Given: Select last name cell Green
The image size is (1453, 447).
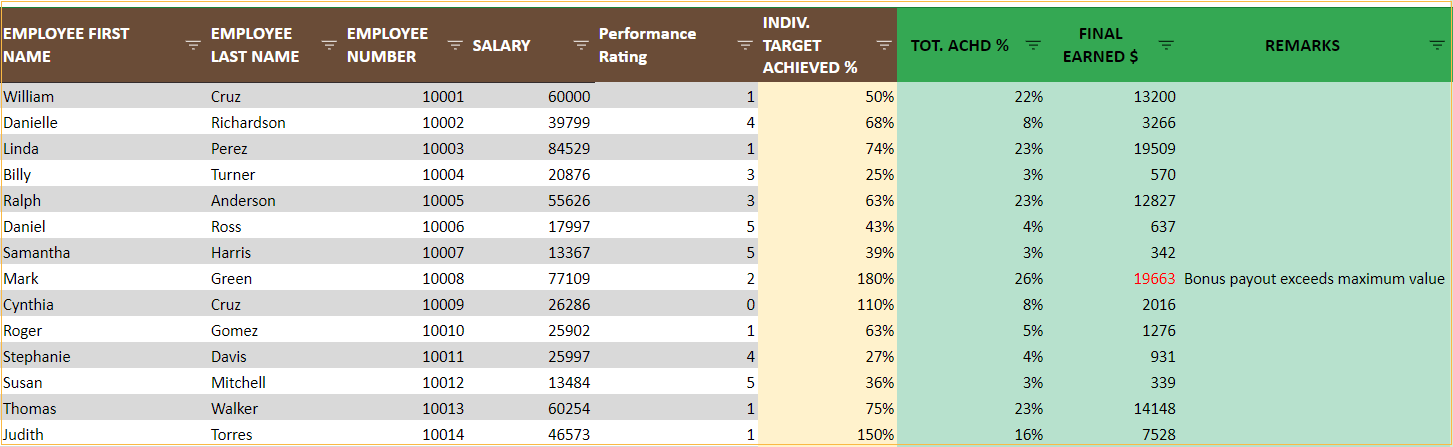Looking at the screenshot, I should click(276, 279).
